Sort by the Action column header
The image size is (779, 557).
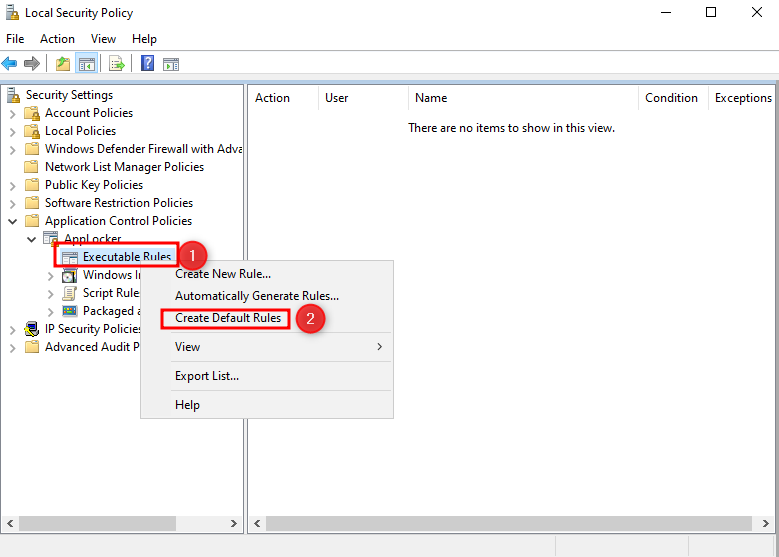[x=283, y=98]
